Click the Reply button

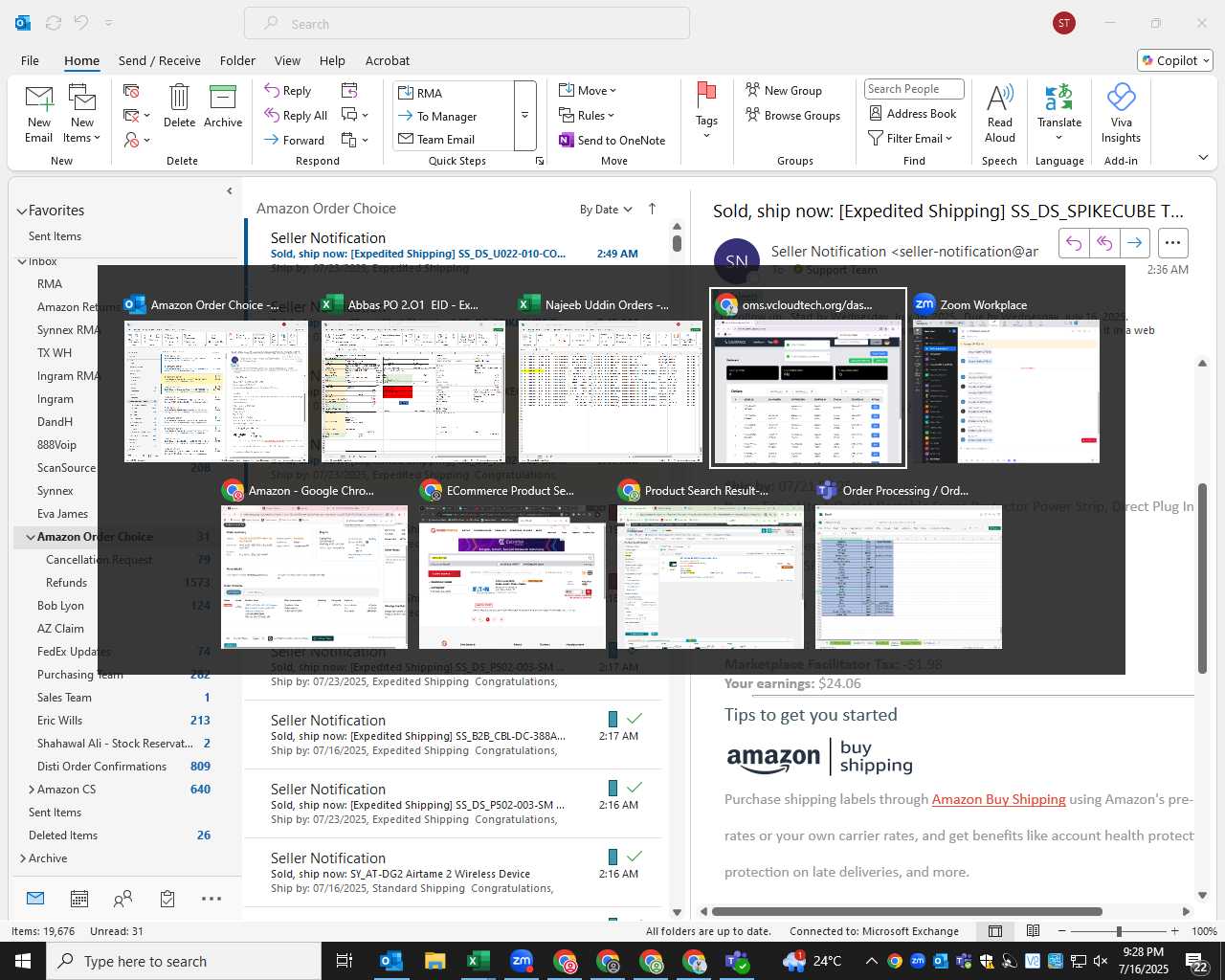pyautogui.click(x=288, y=90)
